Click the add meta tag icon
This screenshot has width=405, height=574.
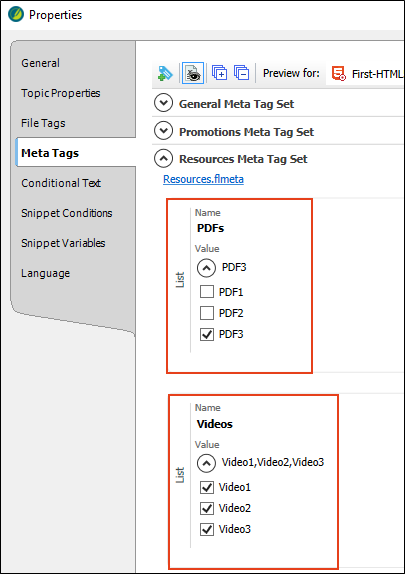[165, 73]
